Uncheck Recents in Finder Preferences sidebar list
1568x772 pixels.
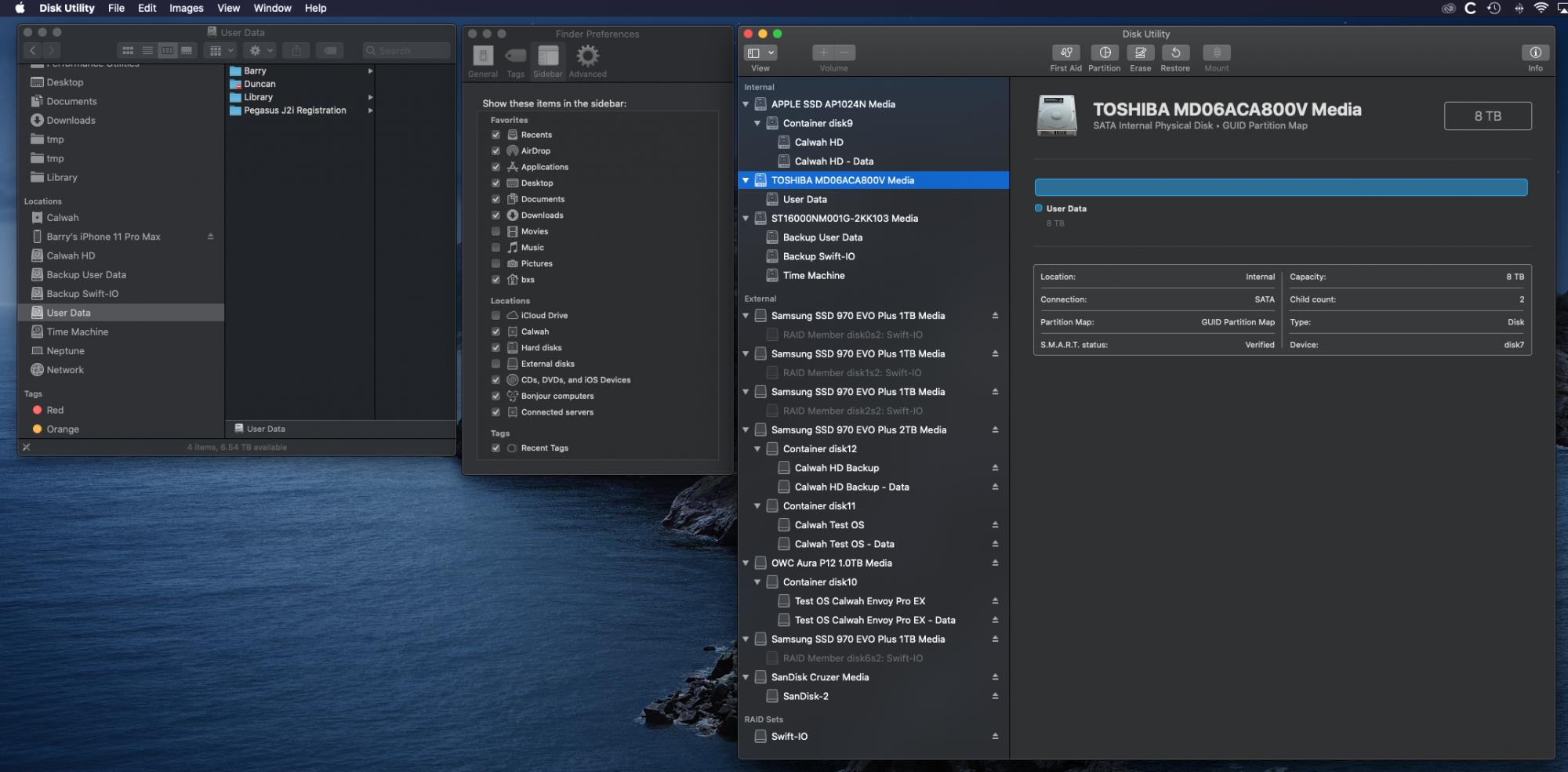[x=495, y=135]
